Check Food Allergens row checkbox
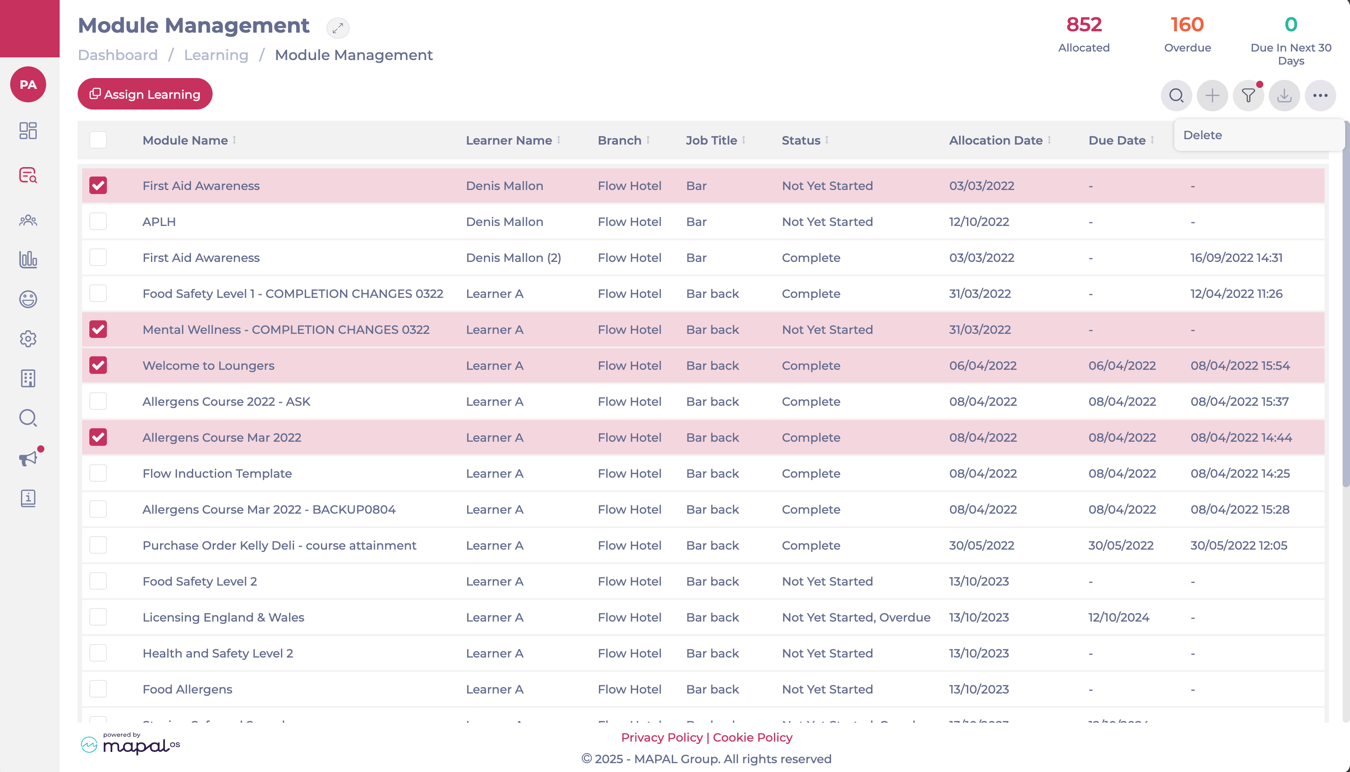Viewport: 1350px width, 772px height. [x=98, y=689]
